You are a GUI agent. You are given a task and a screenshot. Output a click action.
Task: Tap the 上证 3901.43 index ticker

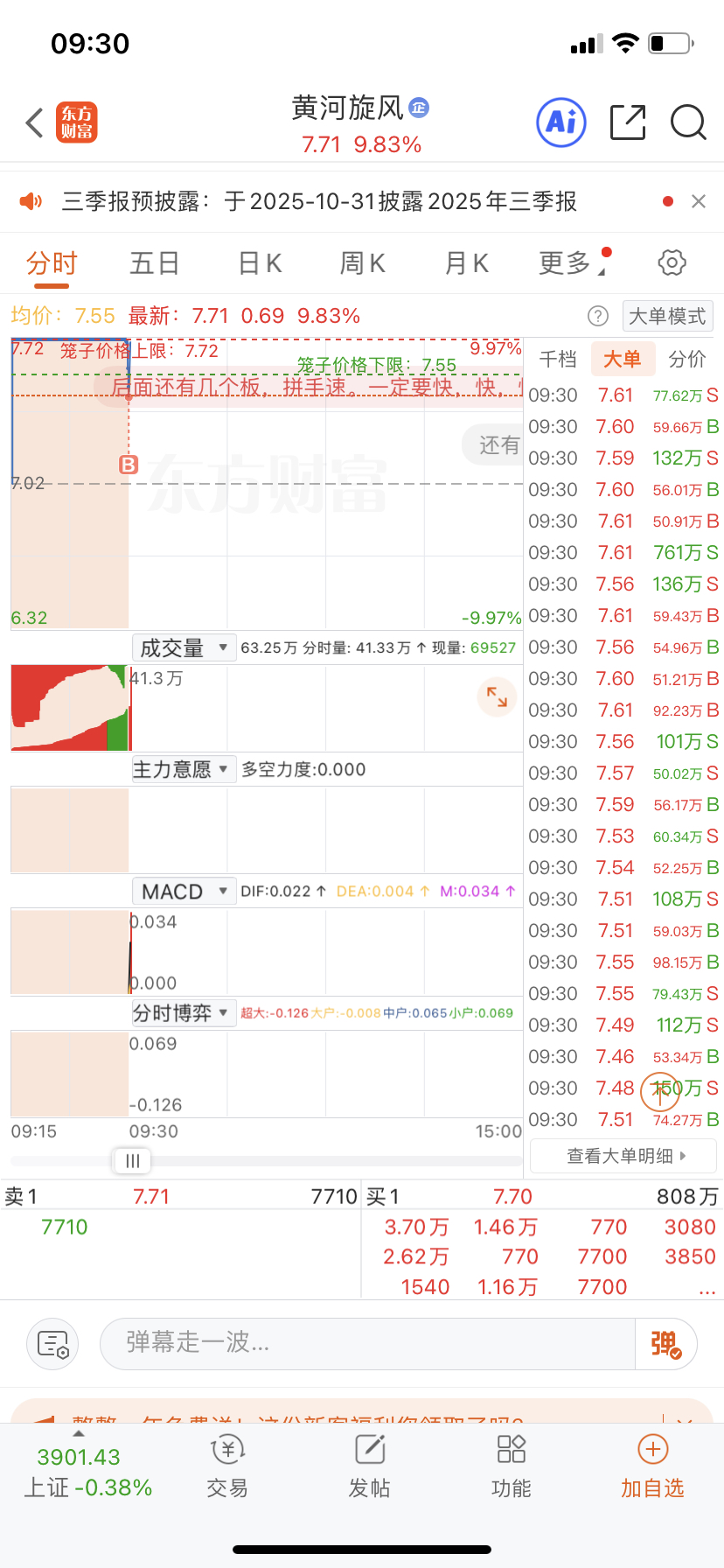[87, 1472]
